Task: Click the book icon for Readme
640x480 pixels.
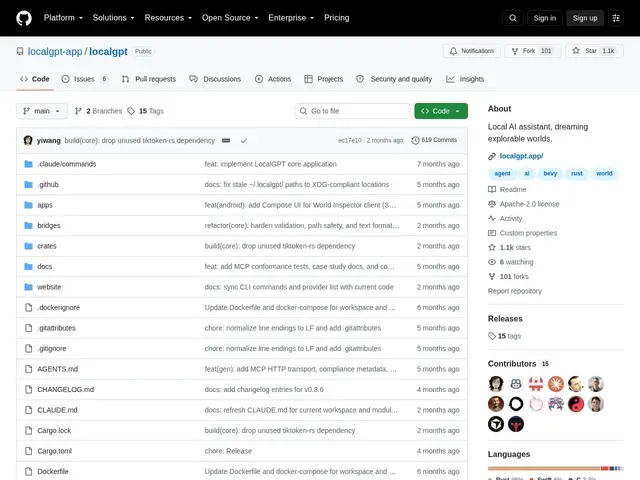Action: click(492, 189)
